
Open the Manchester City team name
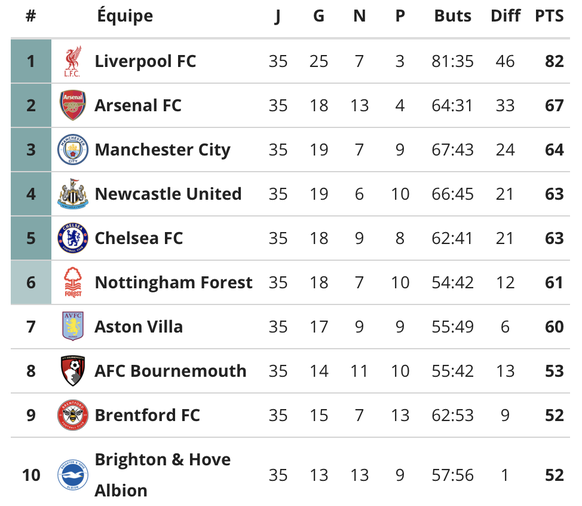click(163, 150)
